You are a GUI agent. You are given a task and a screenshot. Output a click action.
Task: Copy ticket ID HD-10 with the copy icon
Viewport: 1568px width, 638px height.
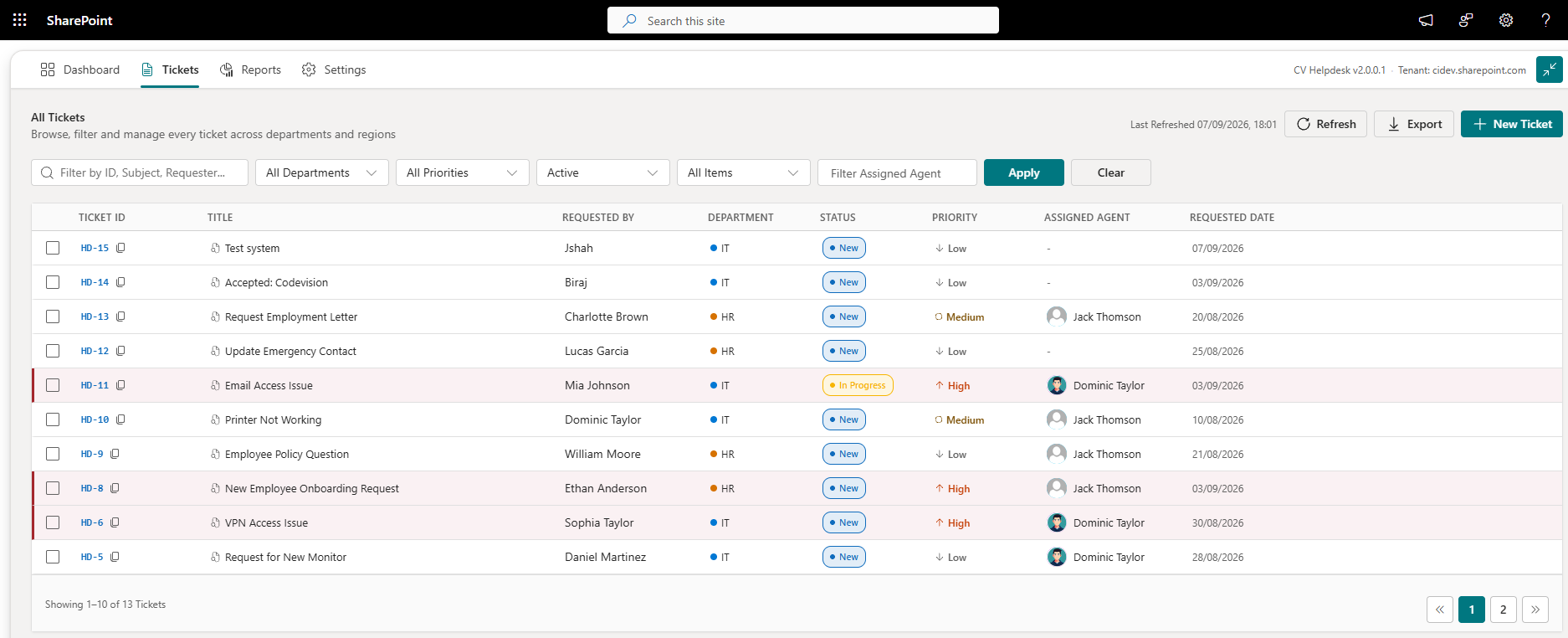click(x=120, y=419)
